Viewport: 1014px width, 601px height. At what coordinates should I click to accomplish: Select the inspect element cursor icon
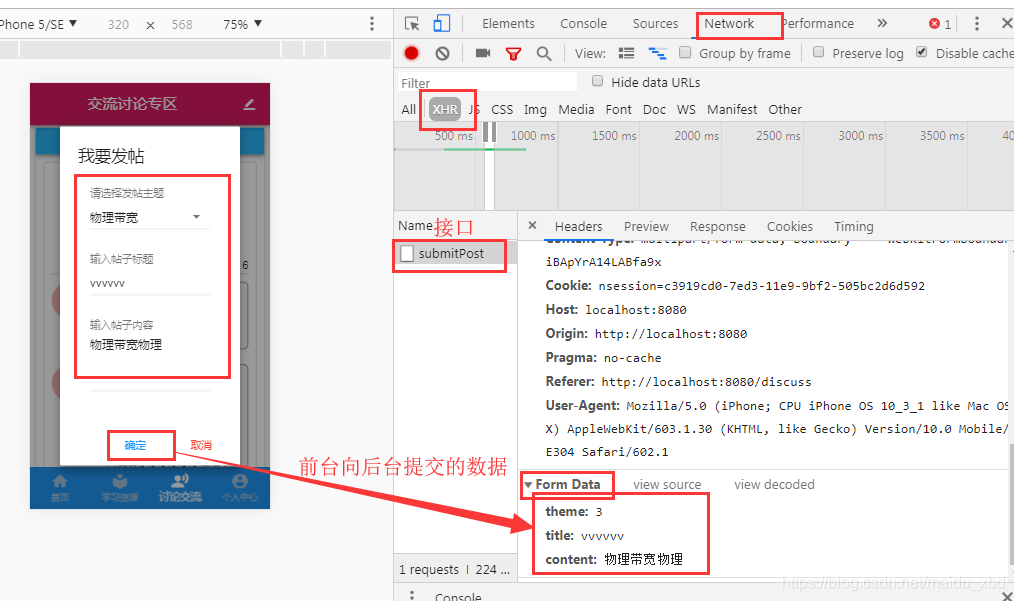[x=412, y=24]
